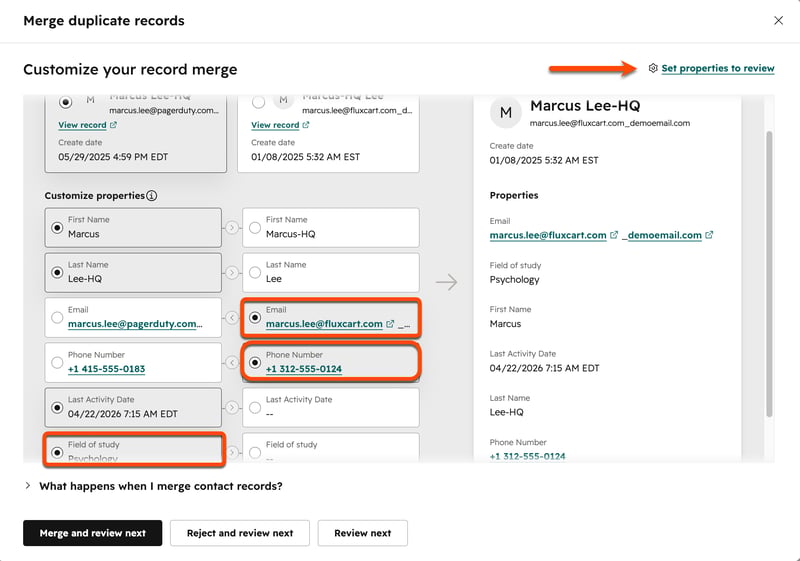800x561 pixels.
Task: Click external link icon next to fluxcart View record
Action: click(x=306, y=124)
